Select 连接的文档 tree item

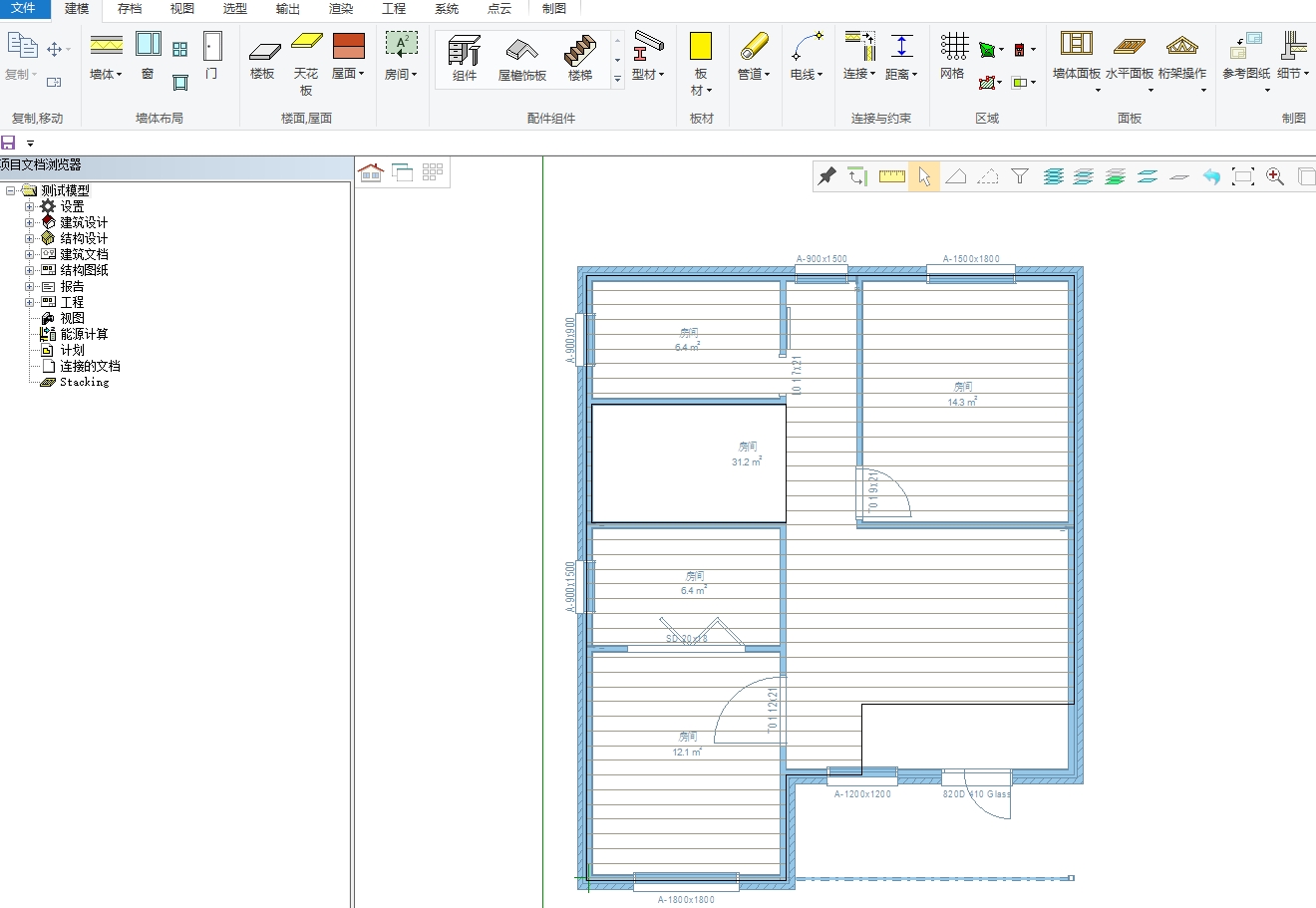(x=90, y=366)
